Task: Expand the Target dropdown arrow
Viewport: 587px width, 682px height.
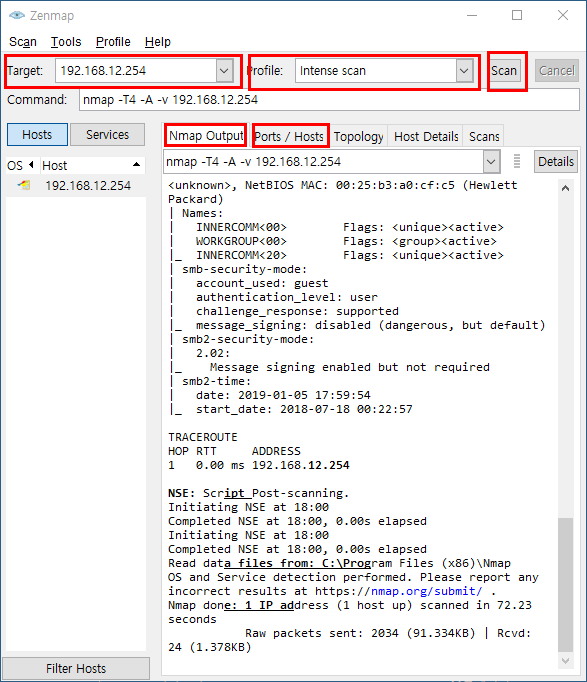Action: click(224, 70)
